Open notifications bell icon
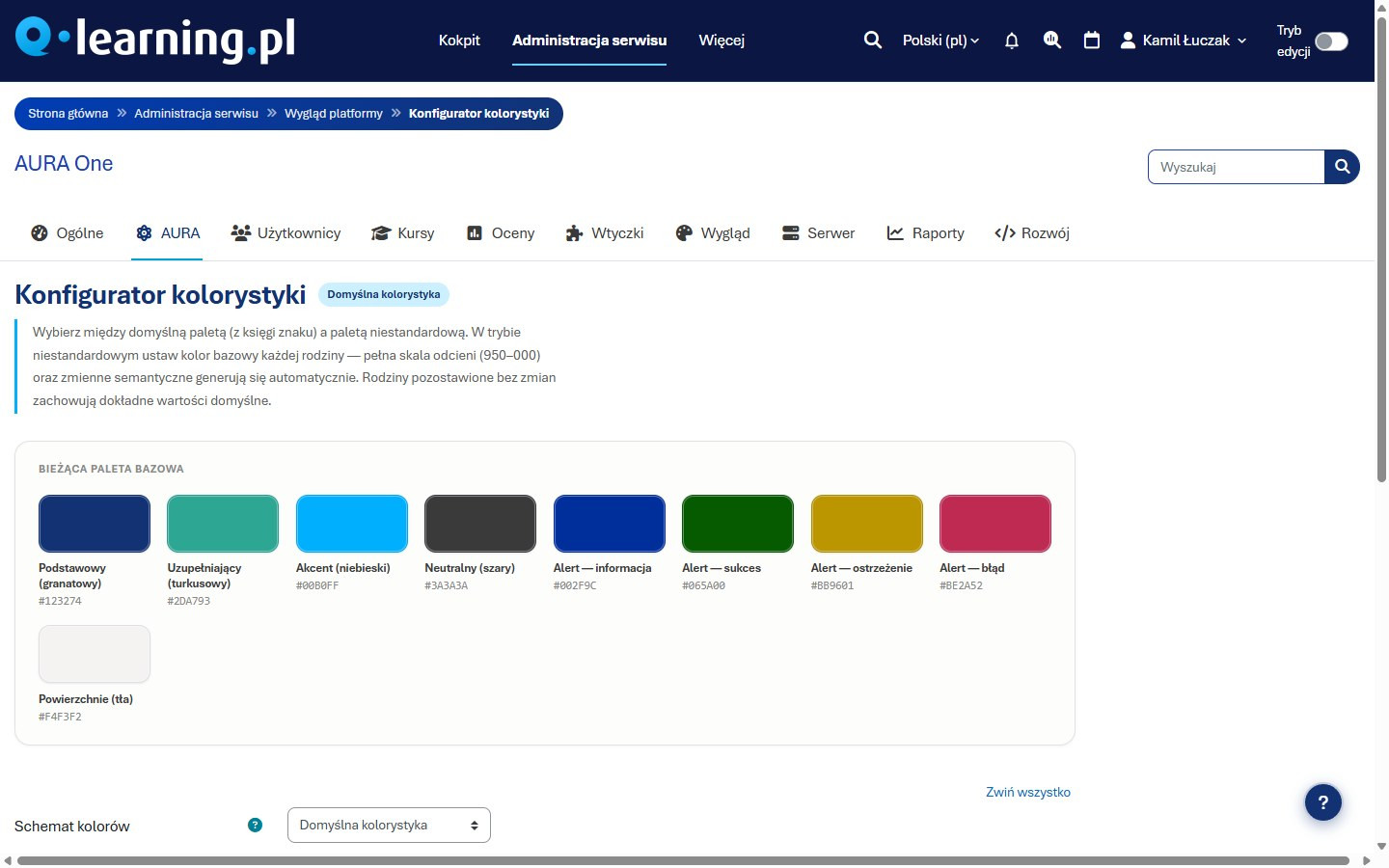 [x=1012, y=41]
